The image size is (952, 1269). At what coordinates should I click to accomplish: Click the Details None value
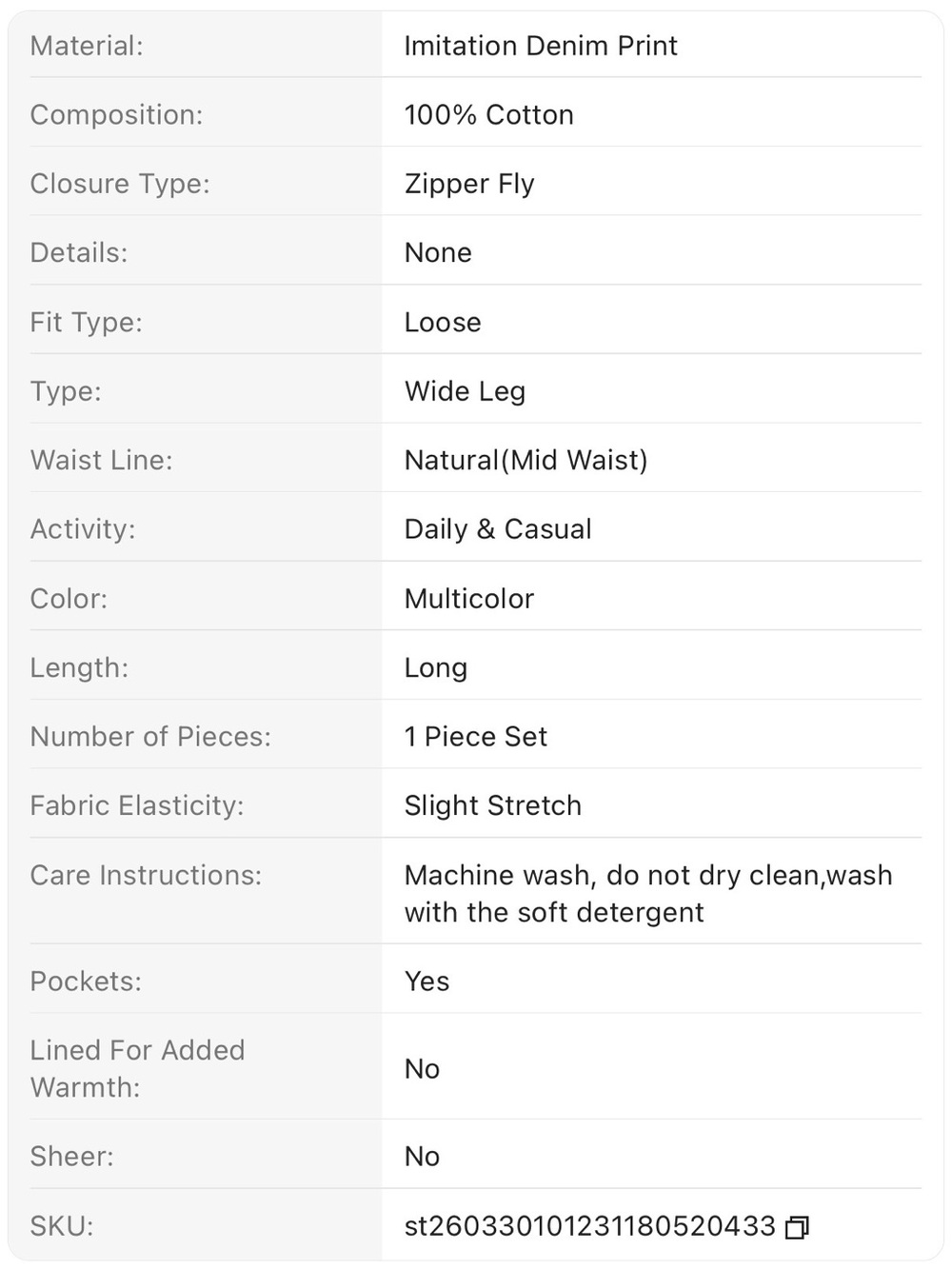438,253
